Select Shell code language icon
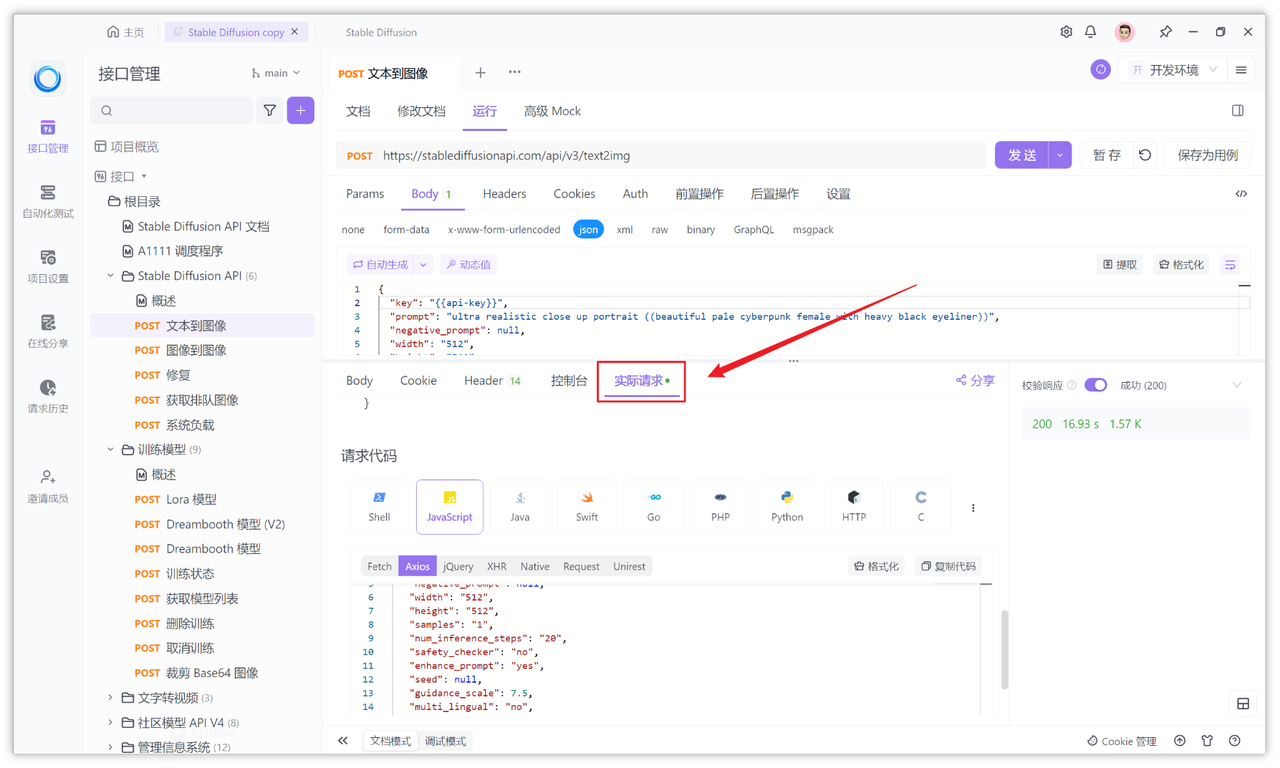The image size is (1280, 768). pyautogui.click(x=379, y=507)
